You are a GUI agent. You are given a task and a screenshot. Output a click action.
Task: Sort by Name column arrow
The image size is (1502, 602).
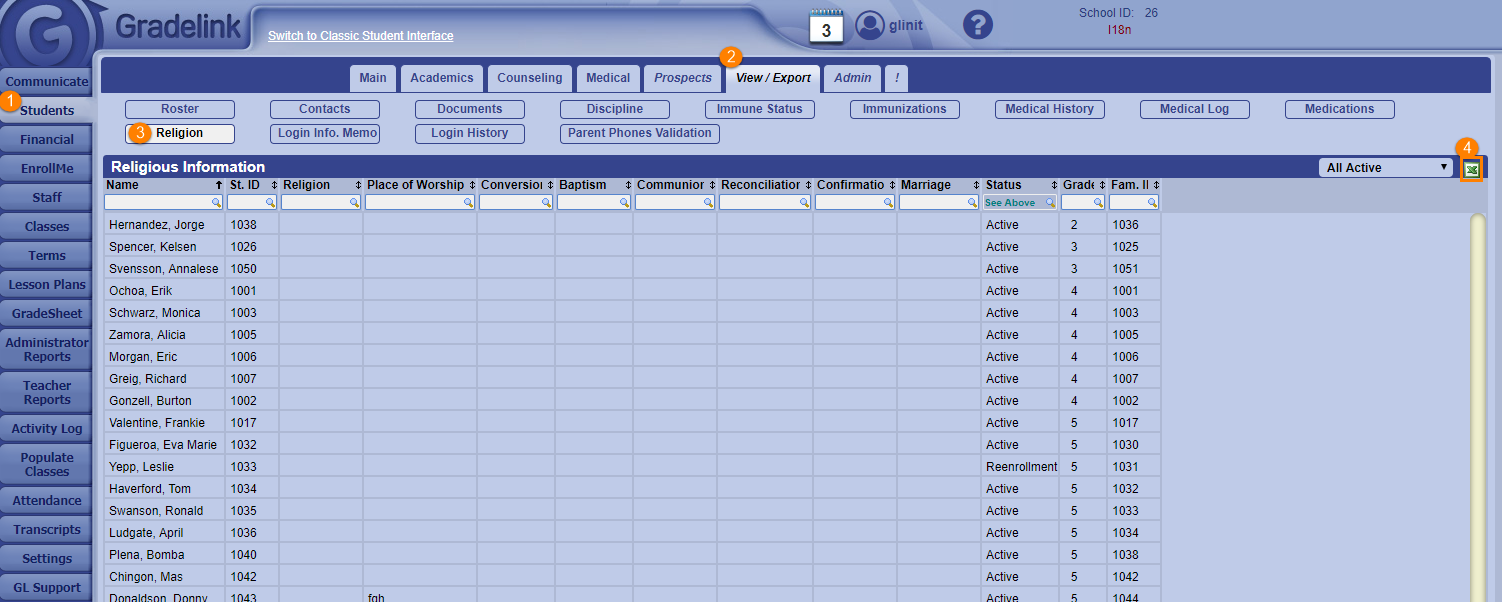(x=219, y=185)
